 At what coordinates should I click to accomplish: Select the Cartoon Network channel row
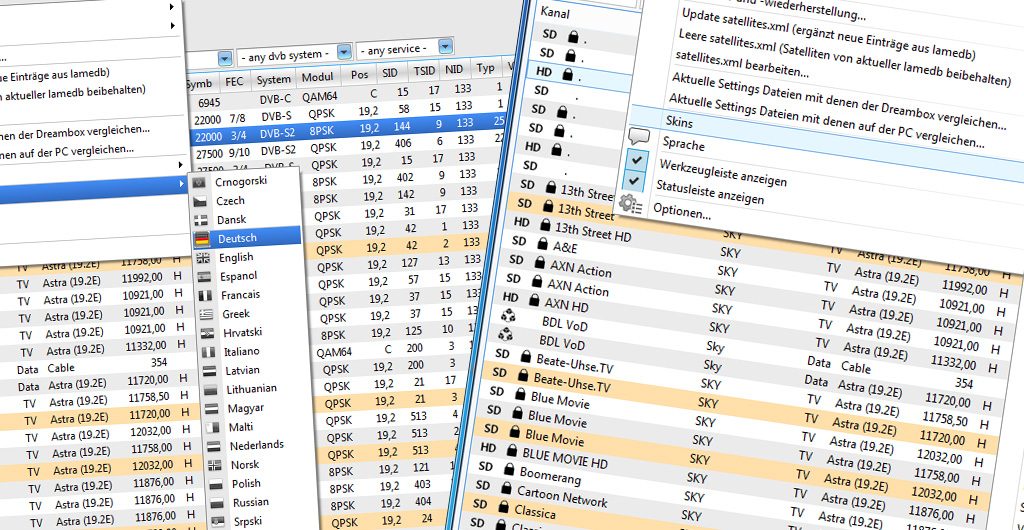pyautogui.click(x=562, y=495)
